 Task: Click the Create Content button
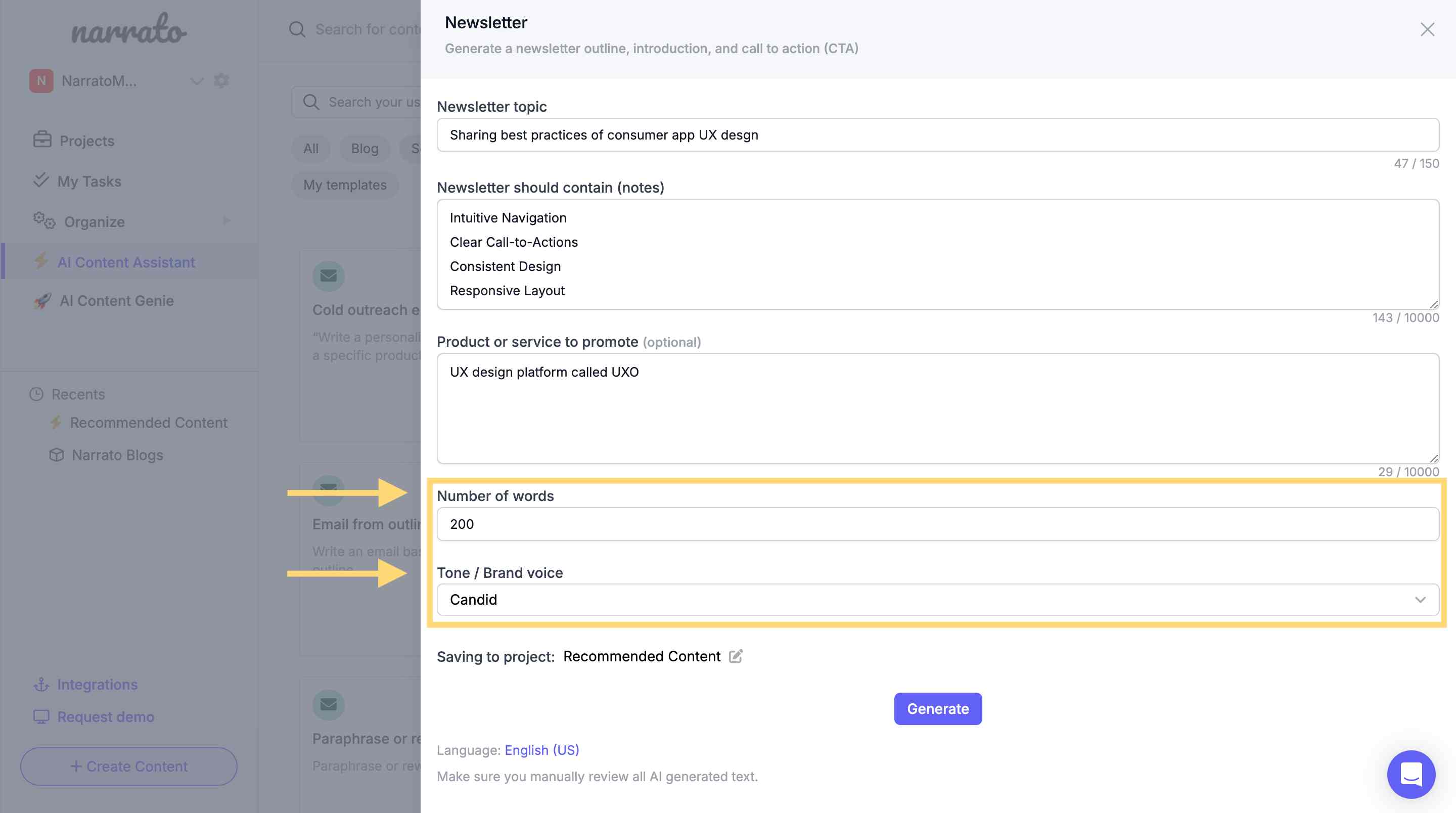click(129, 766)
